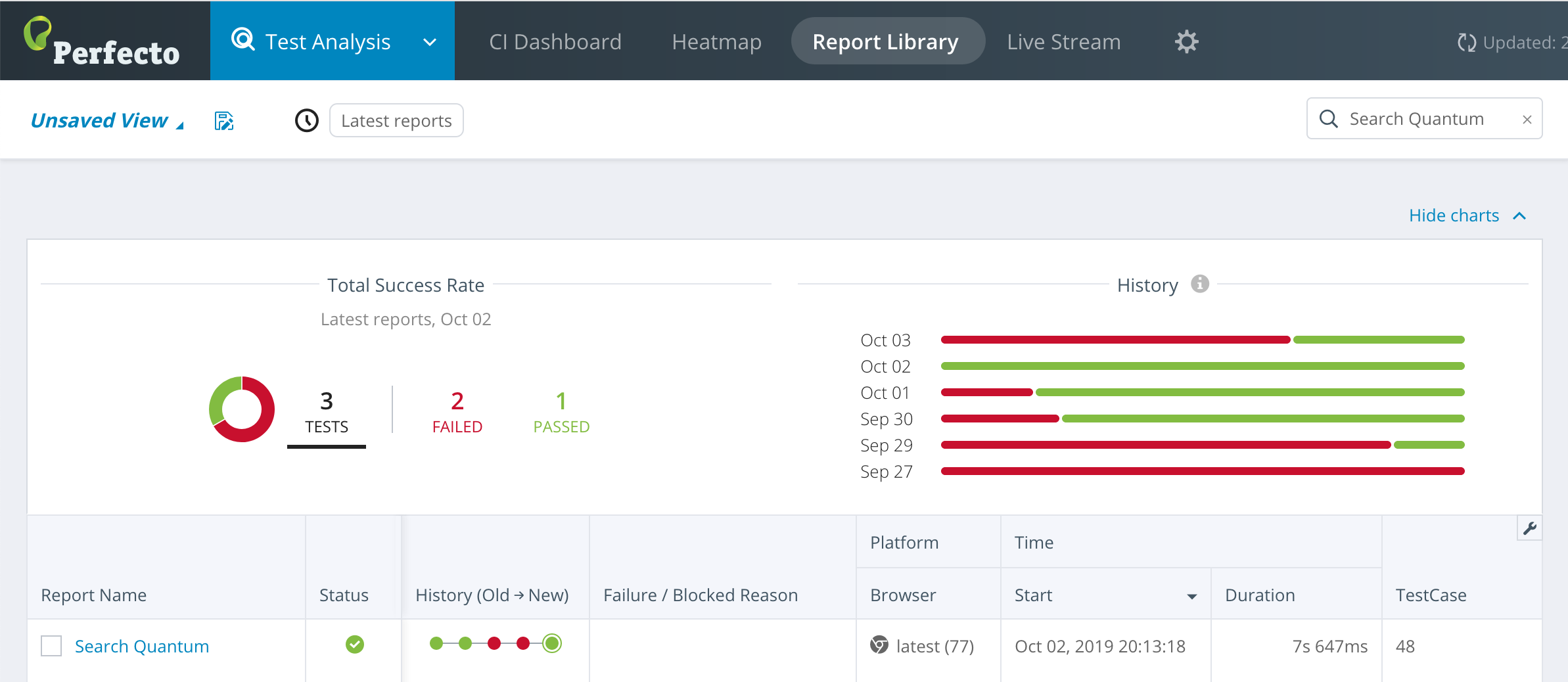Open settings with the gear icon

tap(1186, 42)
